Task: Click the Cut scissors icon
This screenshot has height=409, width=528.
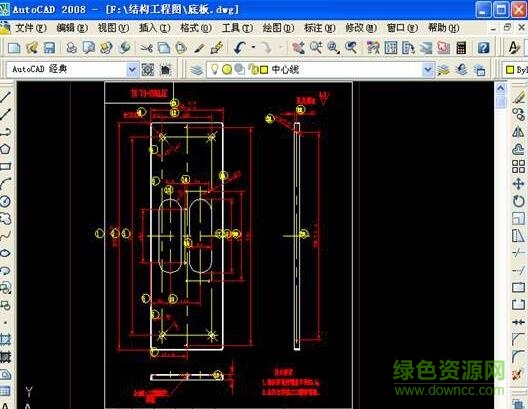Action: pyautogui.click(x=146, y=48)
